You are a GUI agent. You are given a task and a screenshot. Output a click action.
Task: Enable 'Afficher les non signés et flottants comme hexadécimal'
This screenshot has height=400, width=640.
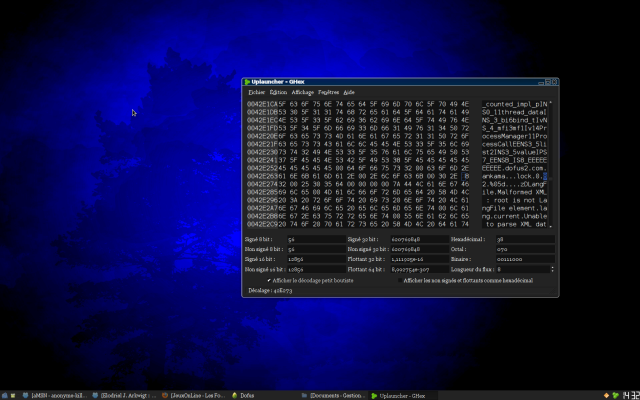398,281
